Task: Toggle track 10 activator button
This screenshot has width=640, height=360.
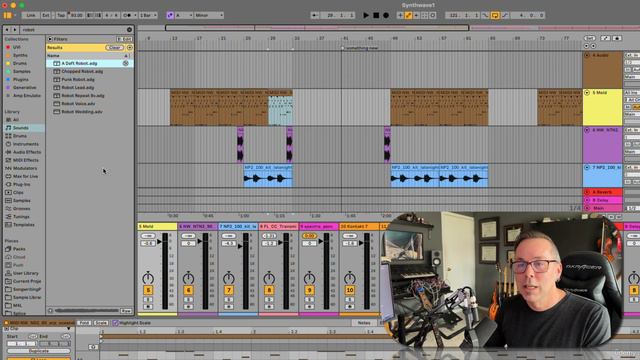Action: pos(350,290)
